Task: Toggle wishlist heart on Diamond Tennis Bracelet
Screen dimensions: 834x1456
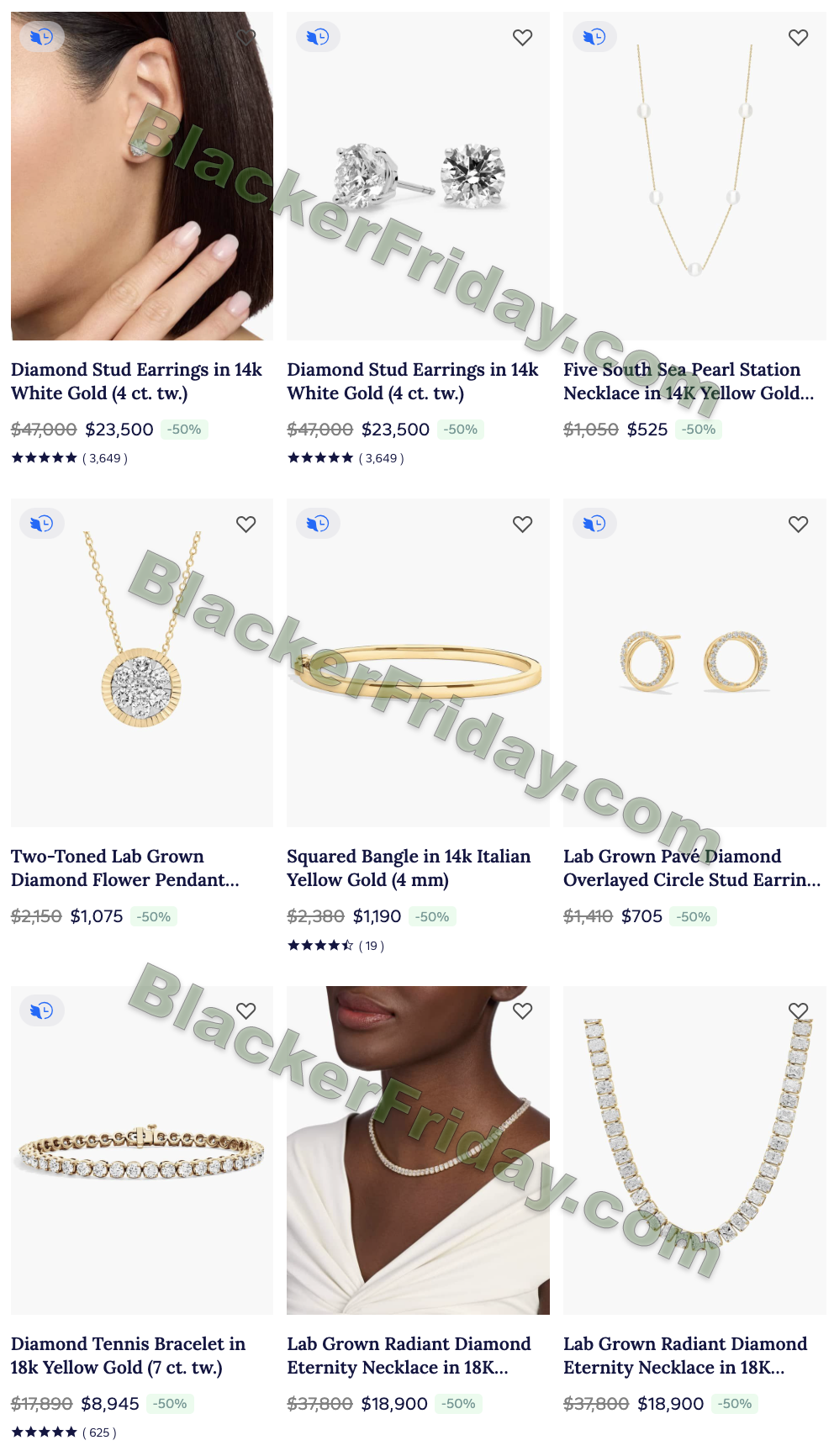Action: pos(245,1010)
